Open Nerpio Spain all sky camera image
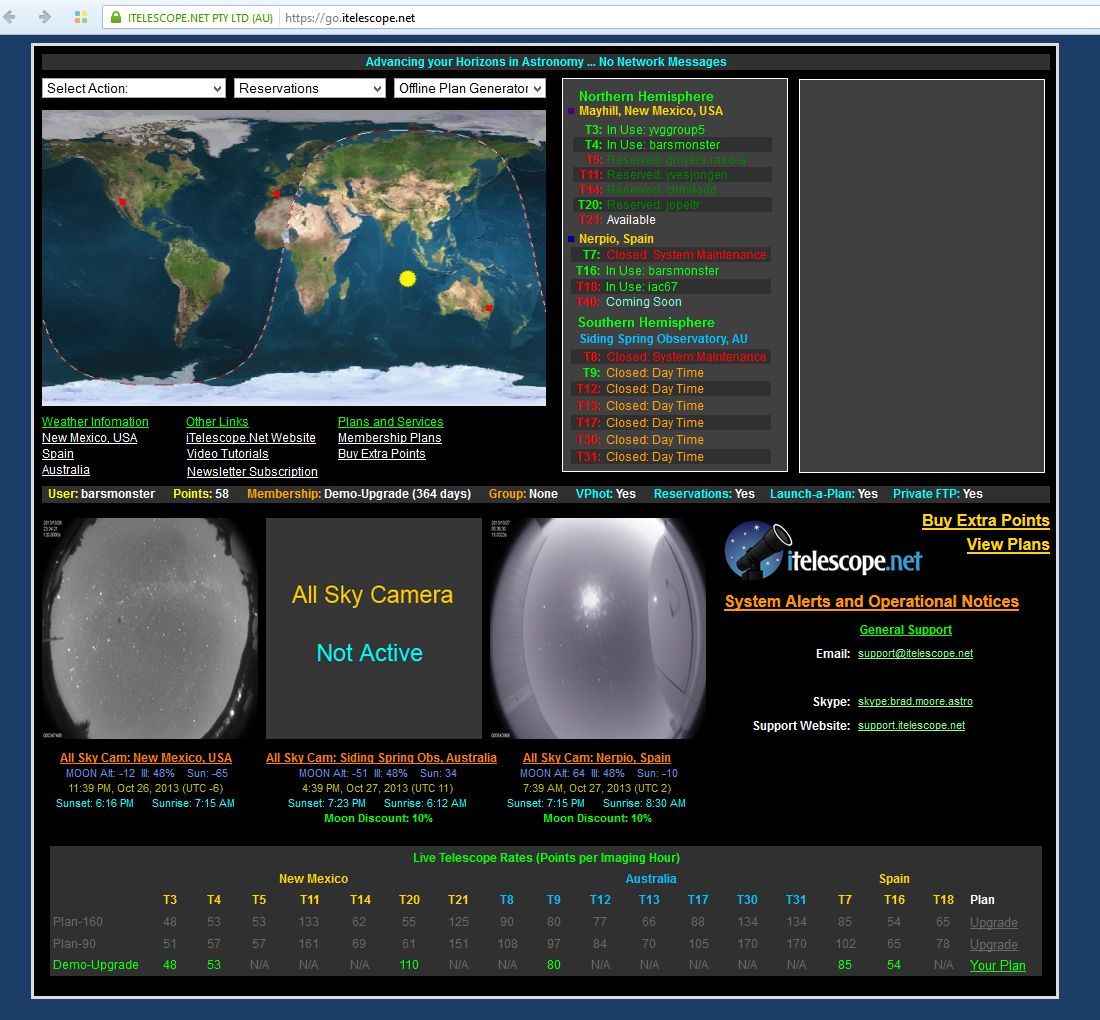Screen dimensions: 1100x1020 coord(598,628)
